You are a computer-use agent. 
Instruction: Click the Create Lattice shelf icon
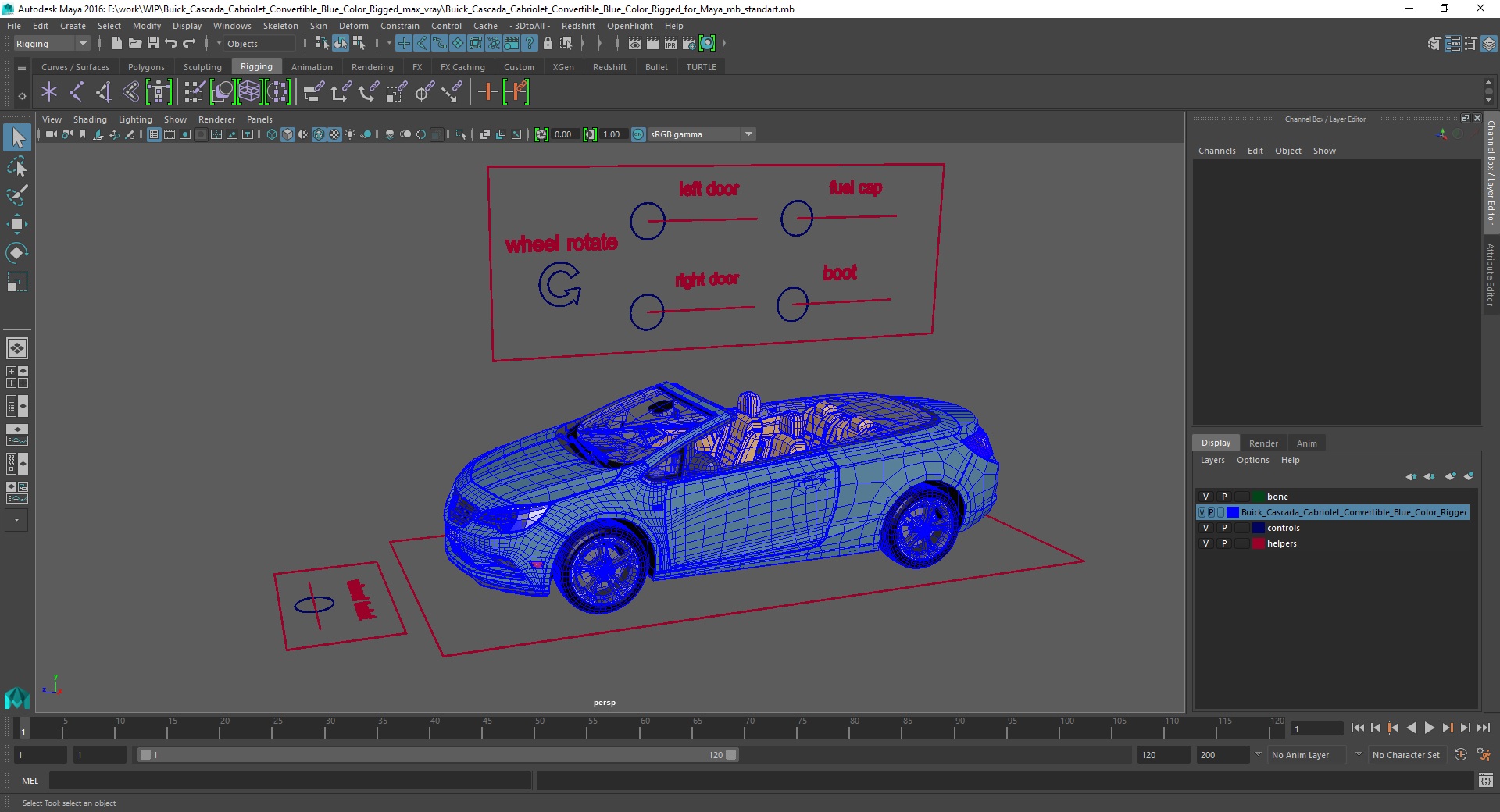[249, 92]
